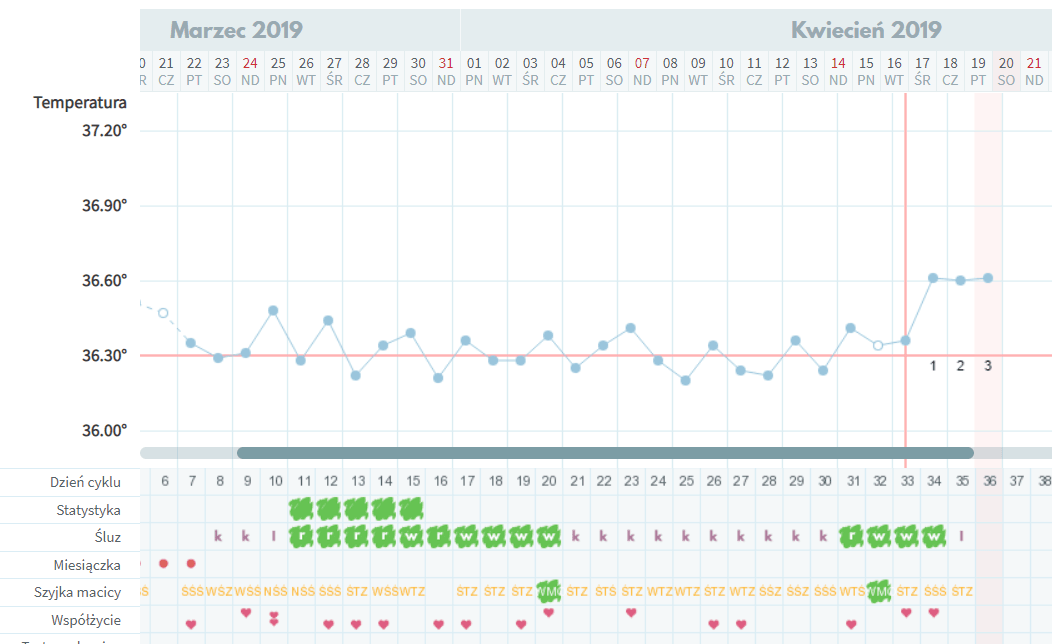Click the menstruation dot on cycle day 6
Image resolution: width=1052 pixels, height=644 pixels.
[164, 564]
